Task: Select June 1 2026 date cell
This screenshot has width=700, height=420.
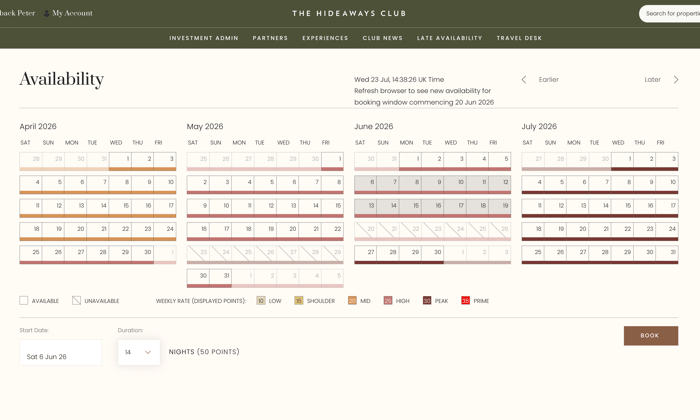Action: [x=410, y=160]
